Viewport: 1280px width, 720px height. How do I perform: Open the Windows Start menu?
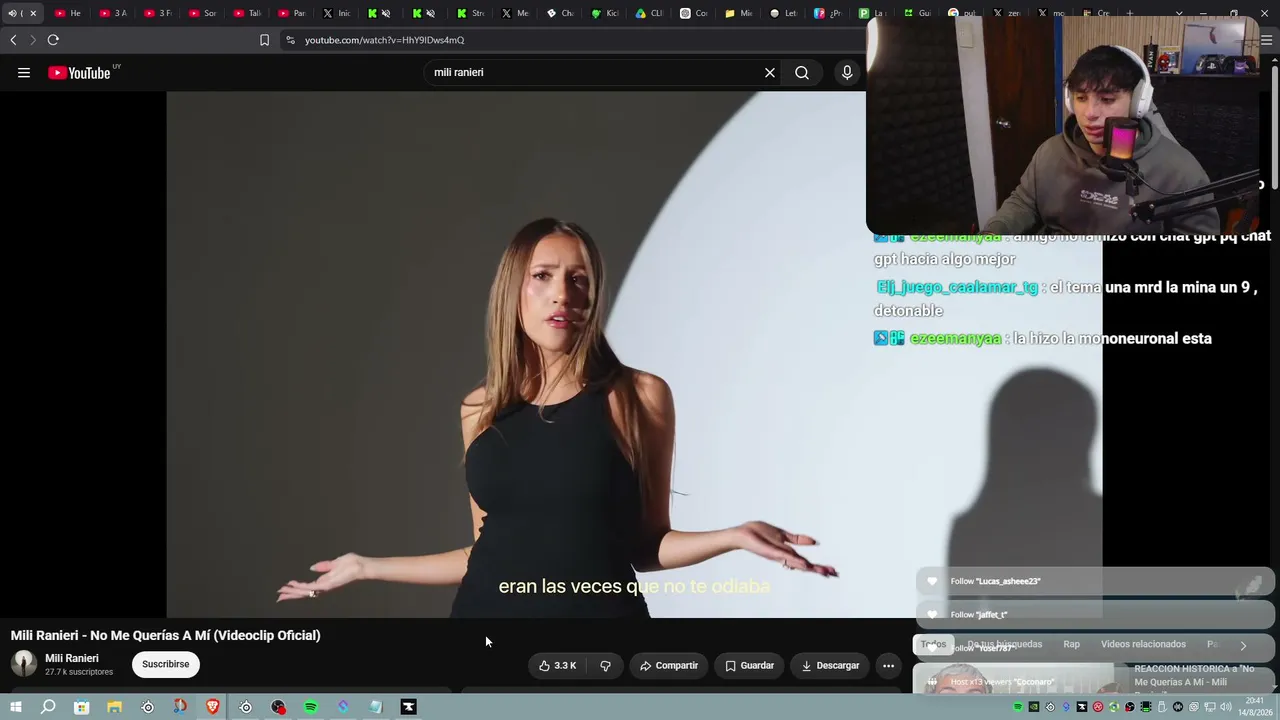[16, 707]
